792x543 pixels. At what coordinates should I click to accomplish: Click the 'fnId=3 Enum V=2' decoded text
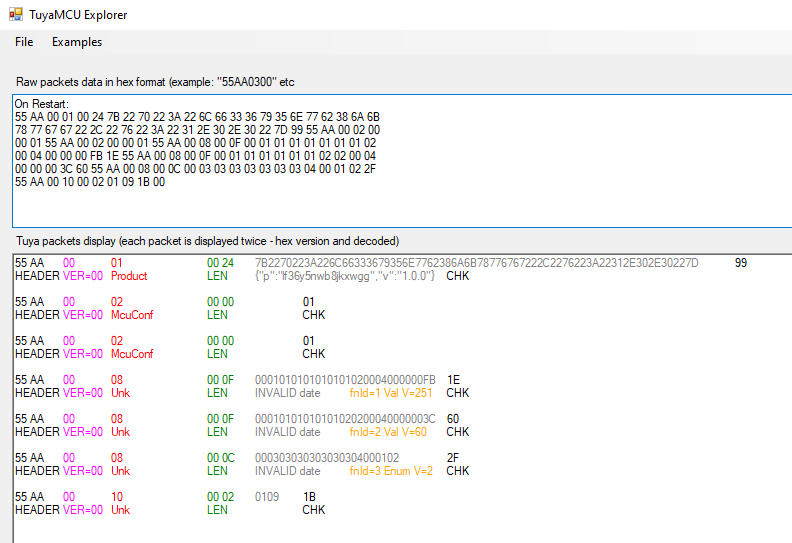click(x=391, y=471)
